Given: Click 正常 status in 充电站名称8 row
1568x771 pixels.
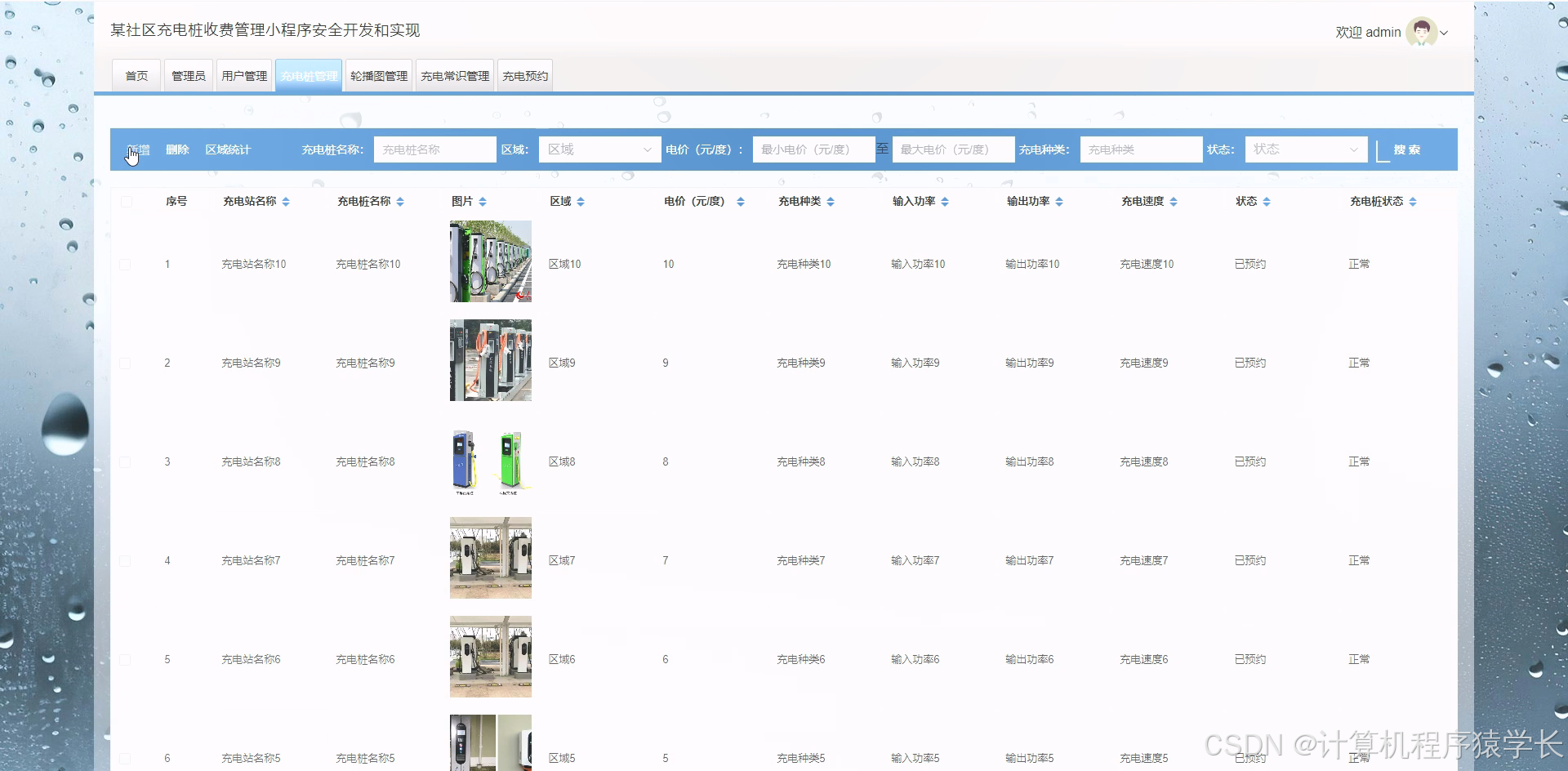Looking at the screenshot, I should pyautogui.click(x=1359, y=462).
